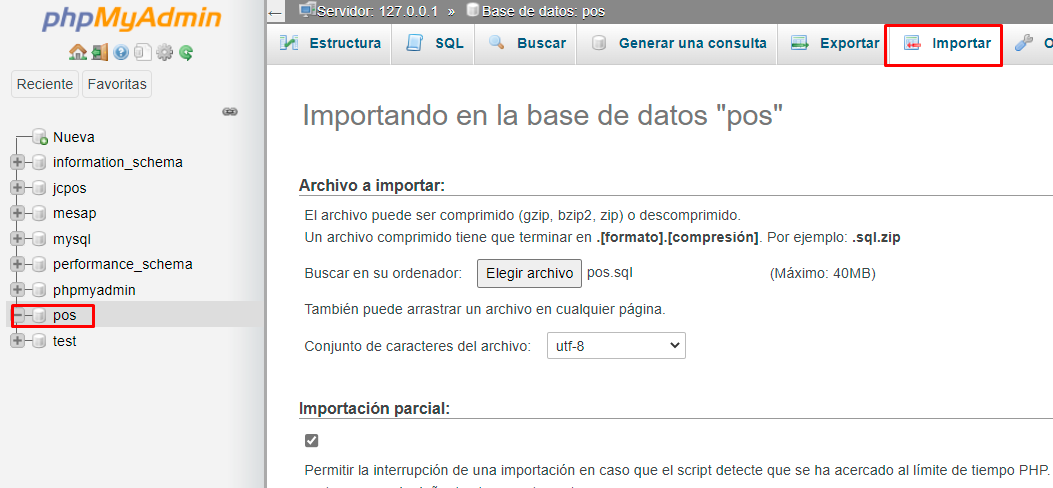
Task: Open the utf-8 character set dropdown
Action: point(616,346)
